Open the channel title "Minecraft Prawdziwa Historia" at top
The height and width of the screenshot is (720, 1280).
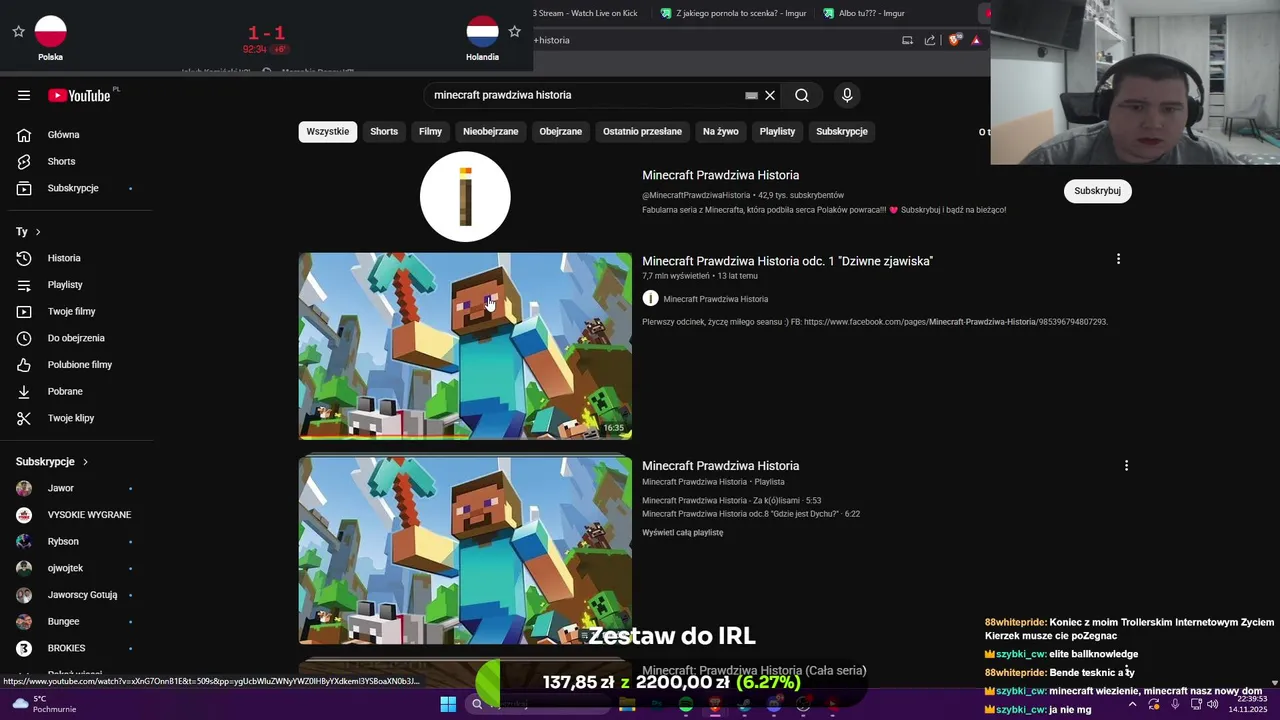click(720, 175)
